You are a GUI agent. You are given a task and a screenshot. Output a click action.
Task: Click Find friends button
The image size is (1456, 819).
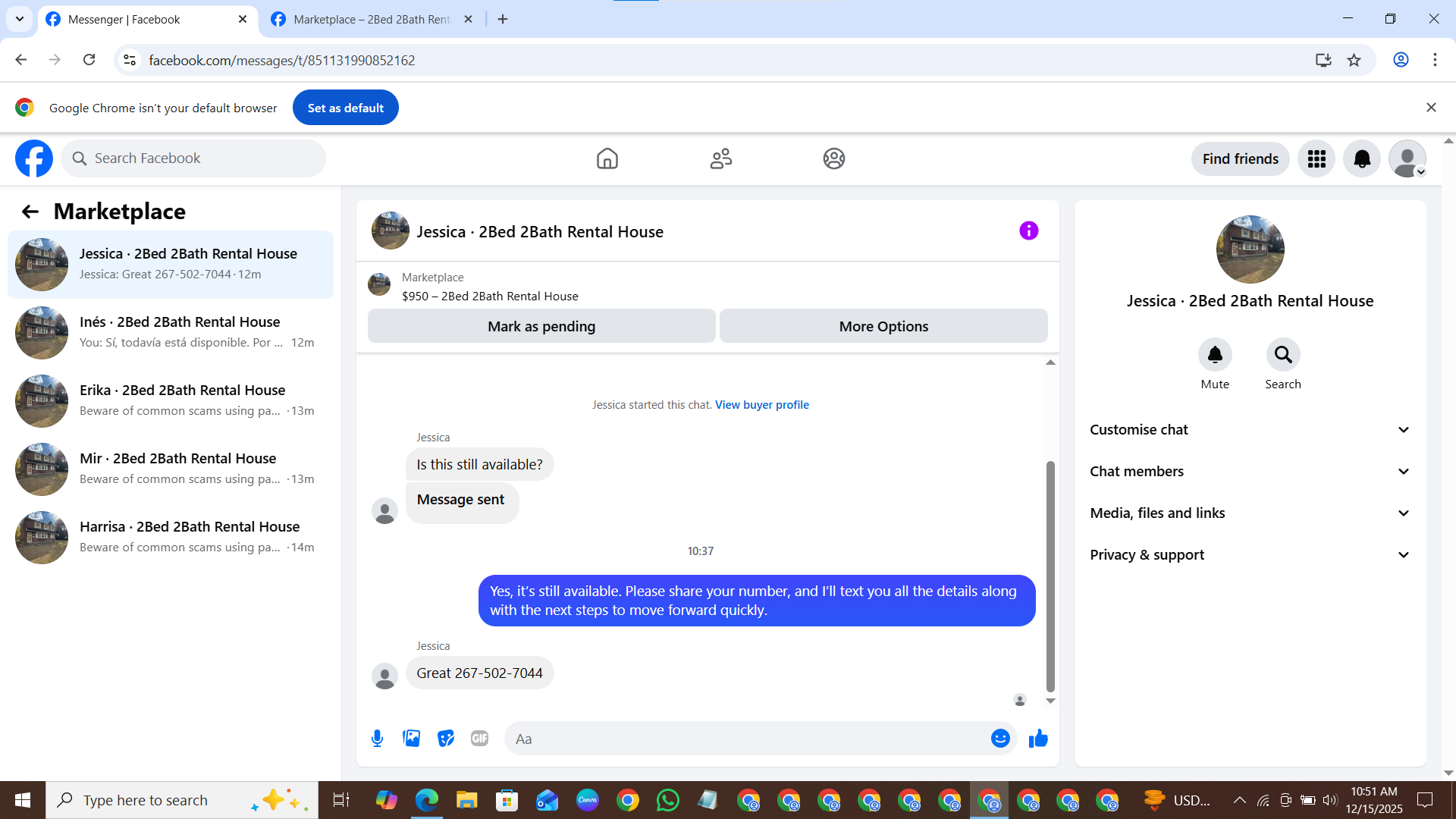point(1241,158)
